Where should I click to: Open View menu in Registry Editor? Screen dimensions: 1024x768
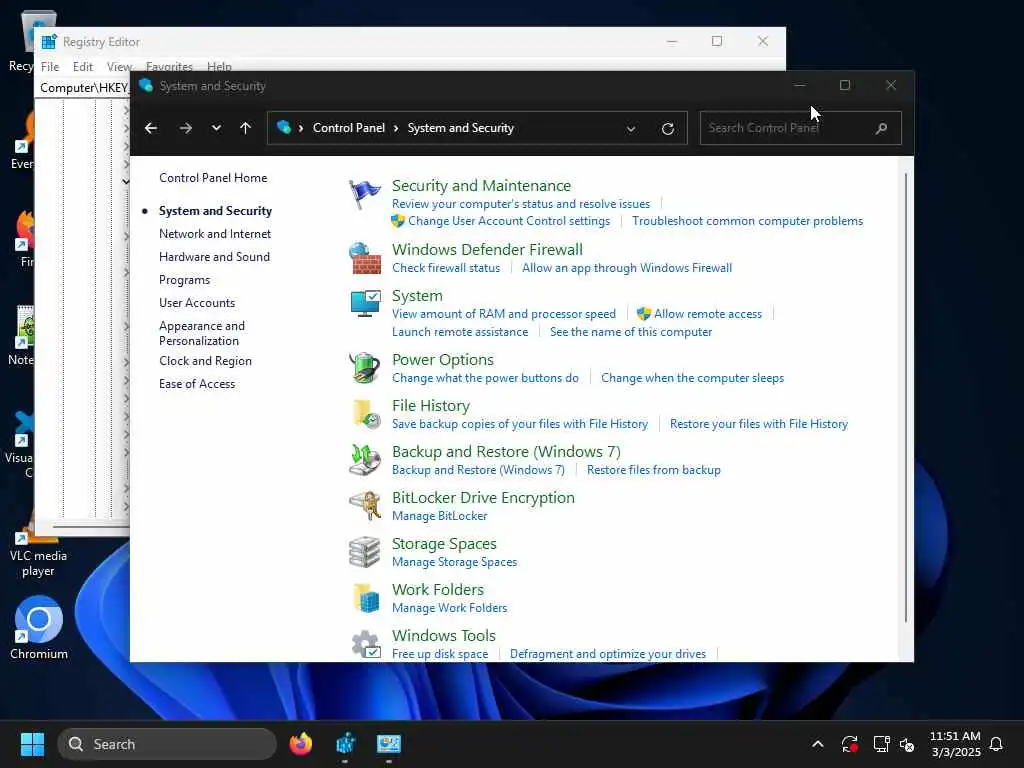click(119, 67)
